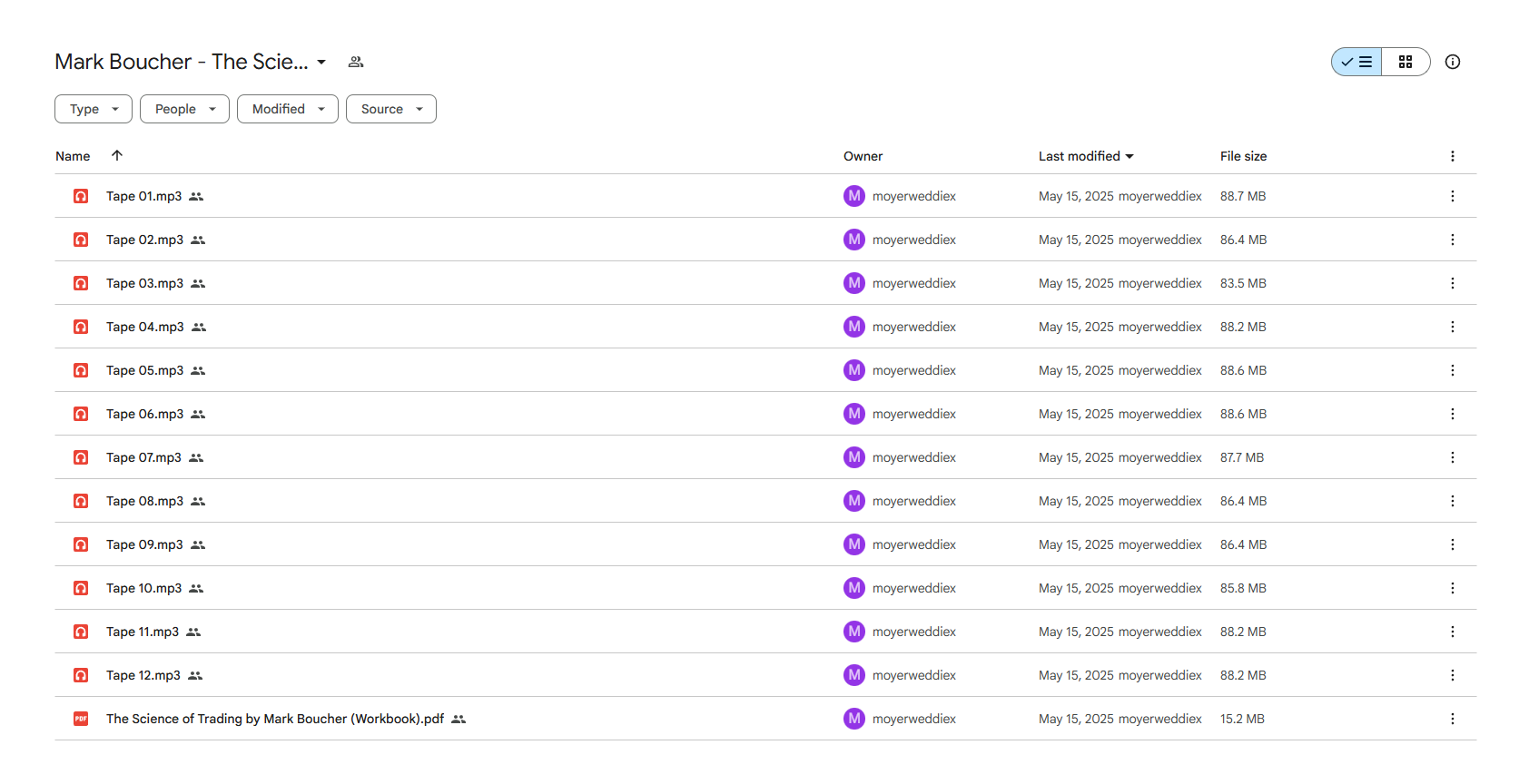This screenshot has width=1529, height=784.
Task: Click the audio file icon for Tape 09.mp3
Action: coord(81,544)
